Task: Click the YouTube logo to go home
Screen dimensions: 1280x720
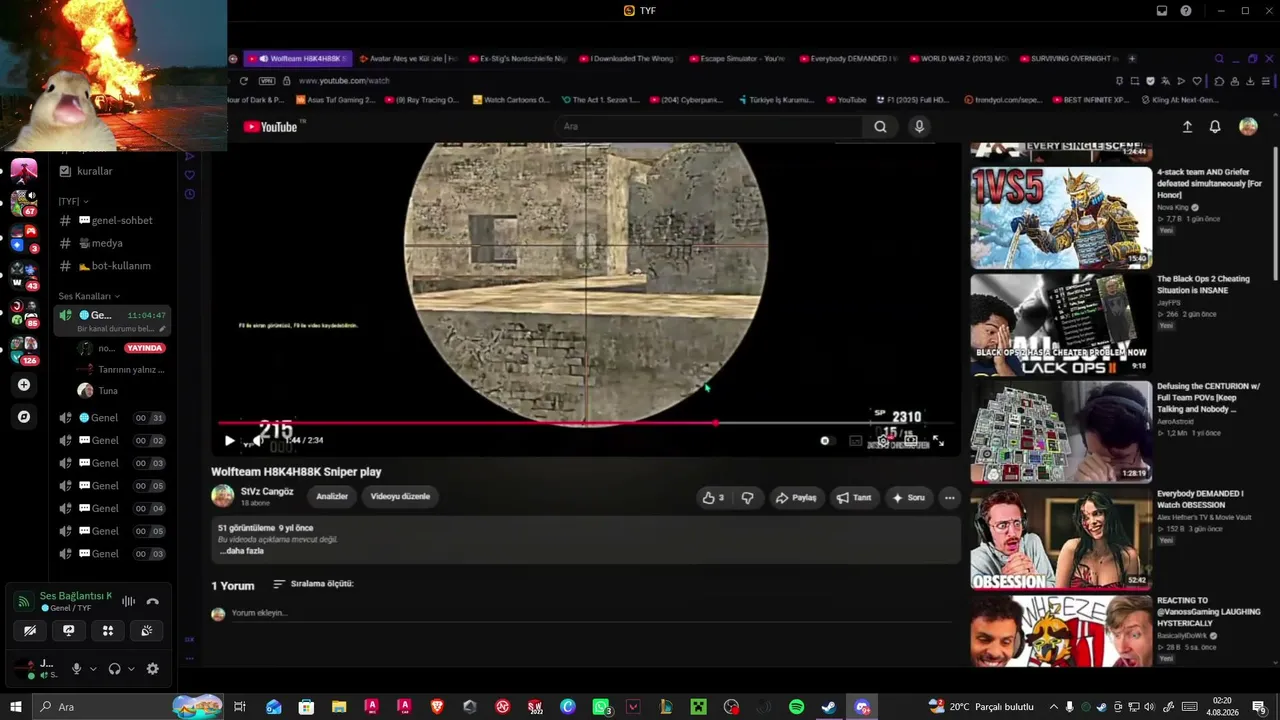Action: [270, 127]
